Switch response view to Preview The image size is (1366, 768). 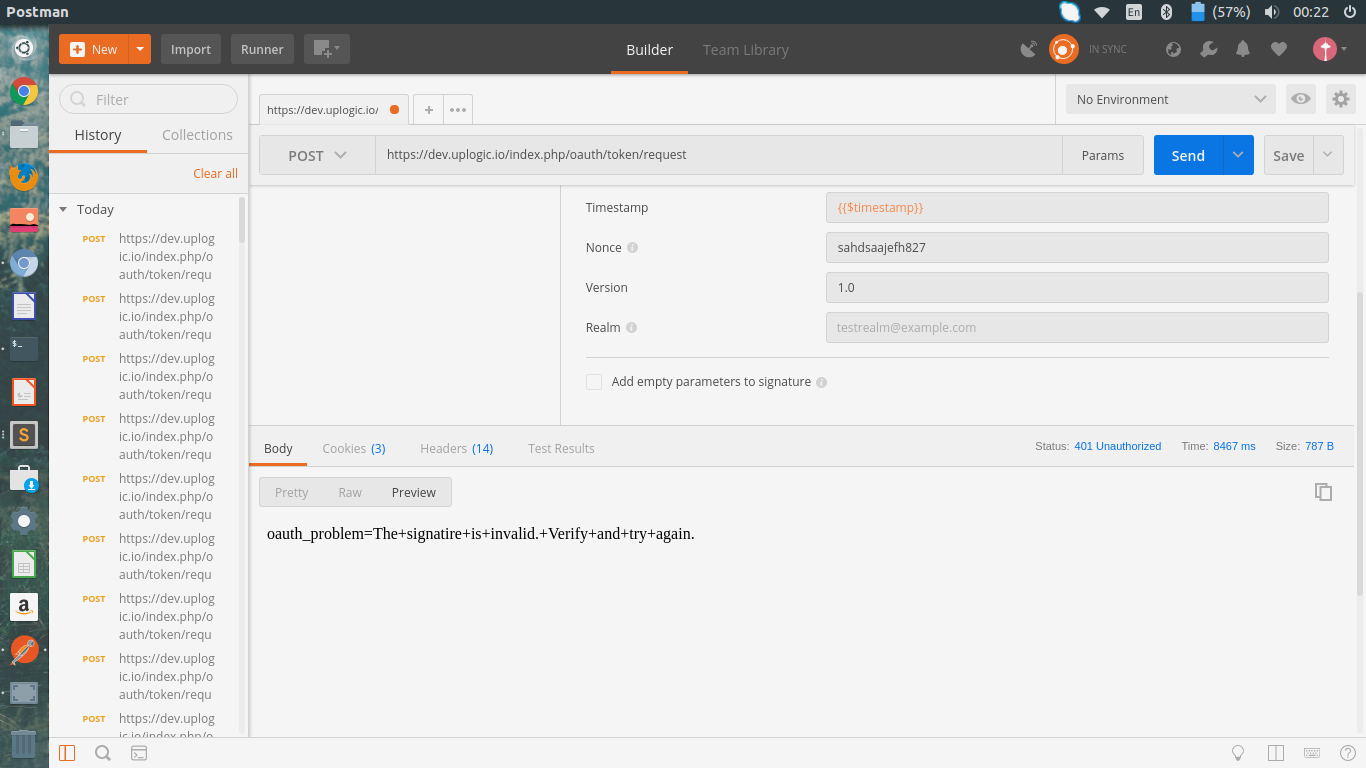(x=414, y=492)
